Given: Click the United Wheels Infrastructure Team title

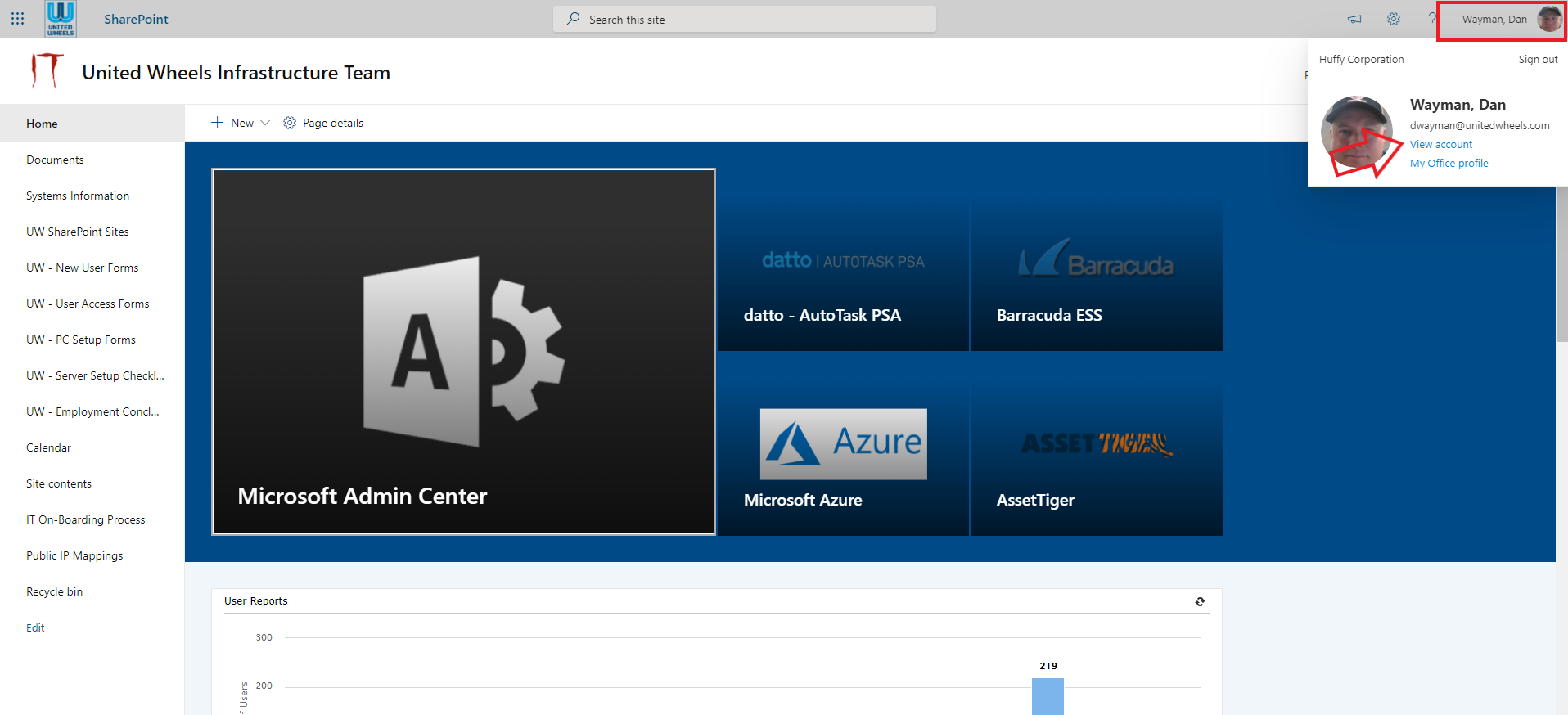Looking at the screenshot, I should tap(236, 73).
